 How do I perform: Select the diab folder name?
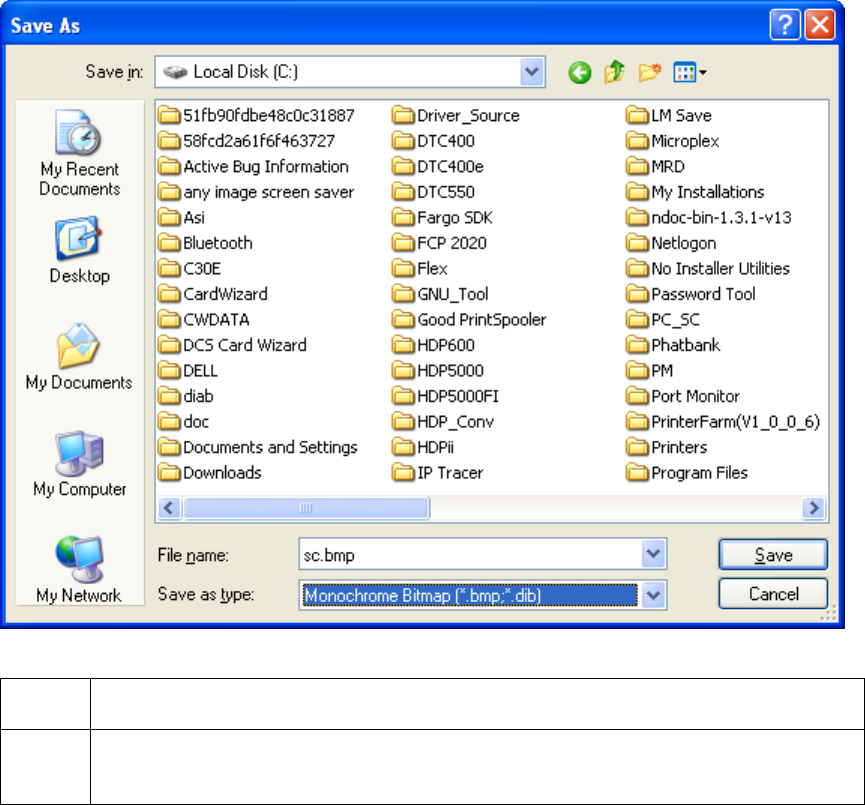pos(198,396)
